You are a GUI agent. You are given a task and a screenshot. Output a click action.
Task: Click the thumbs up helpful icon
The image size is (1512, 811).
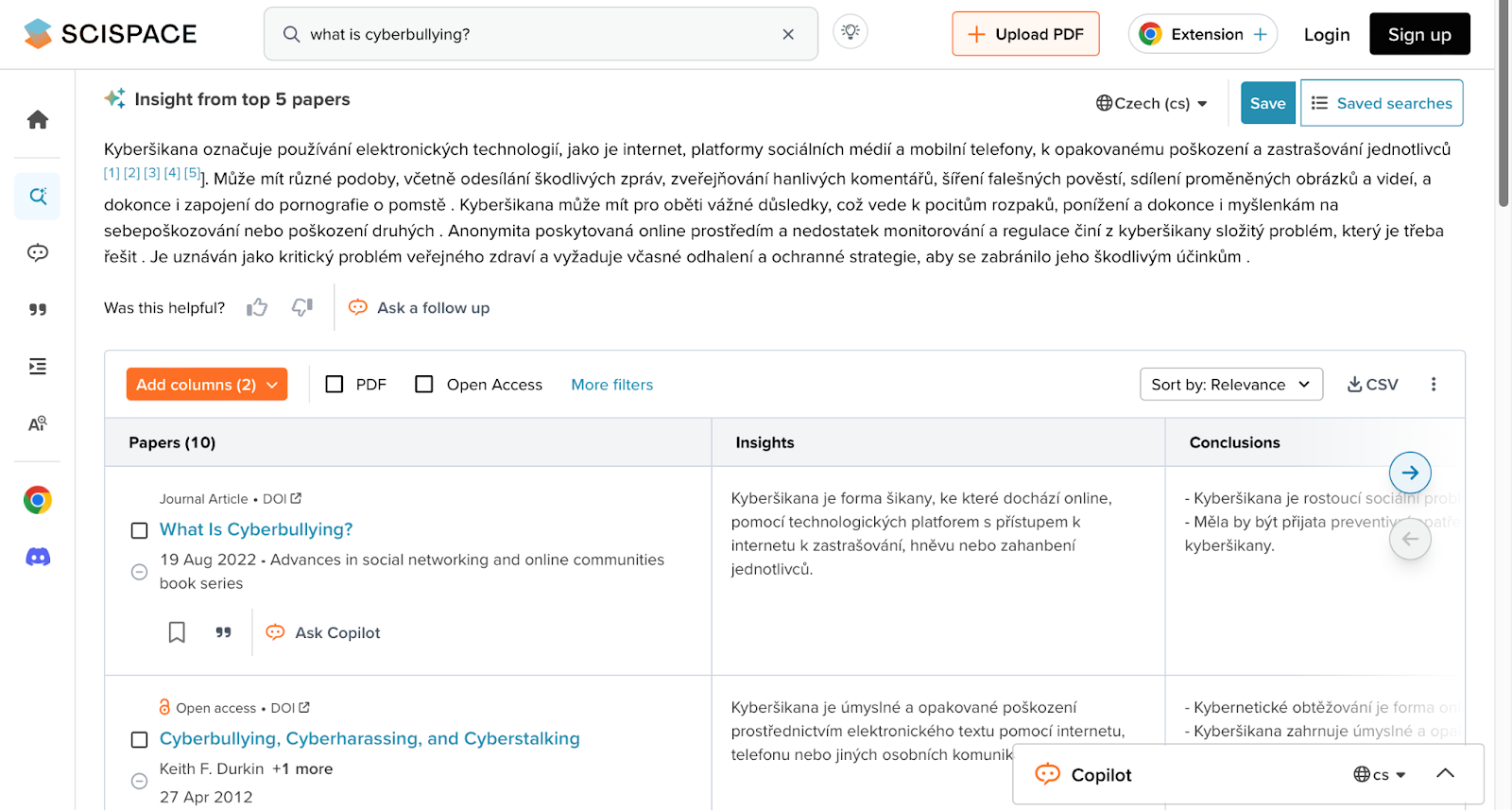pyautogui.click(x=257, y=307)
